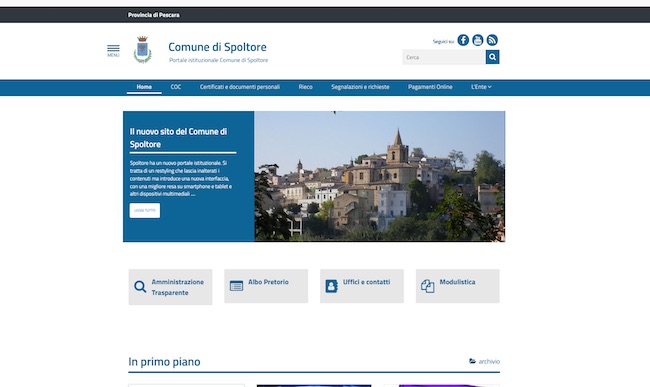Expand the L'Ente dropdown menu
The image size is (650, 387).
coord(481,87)
